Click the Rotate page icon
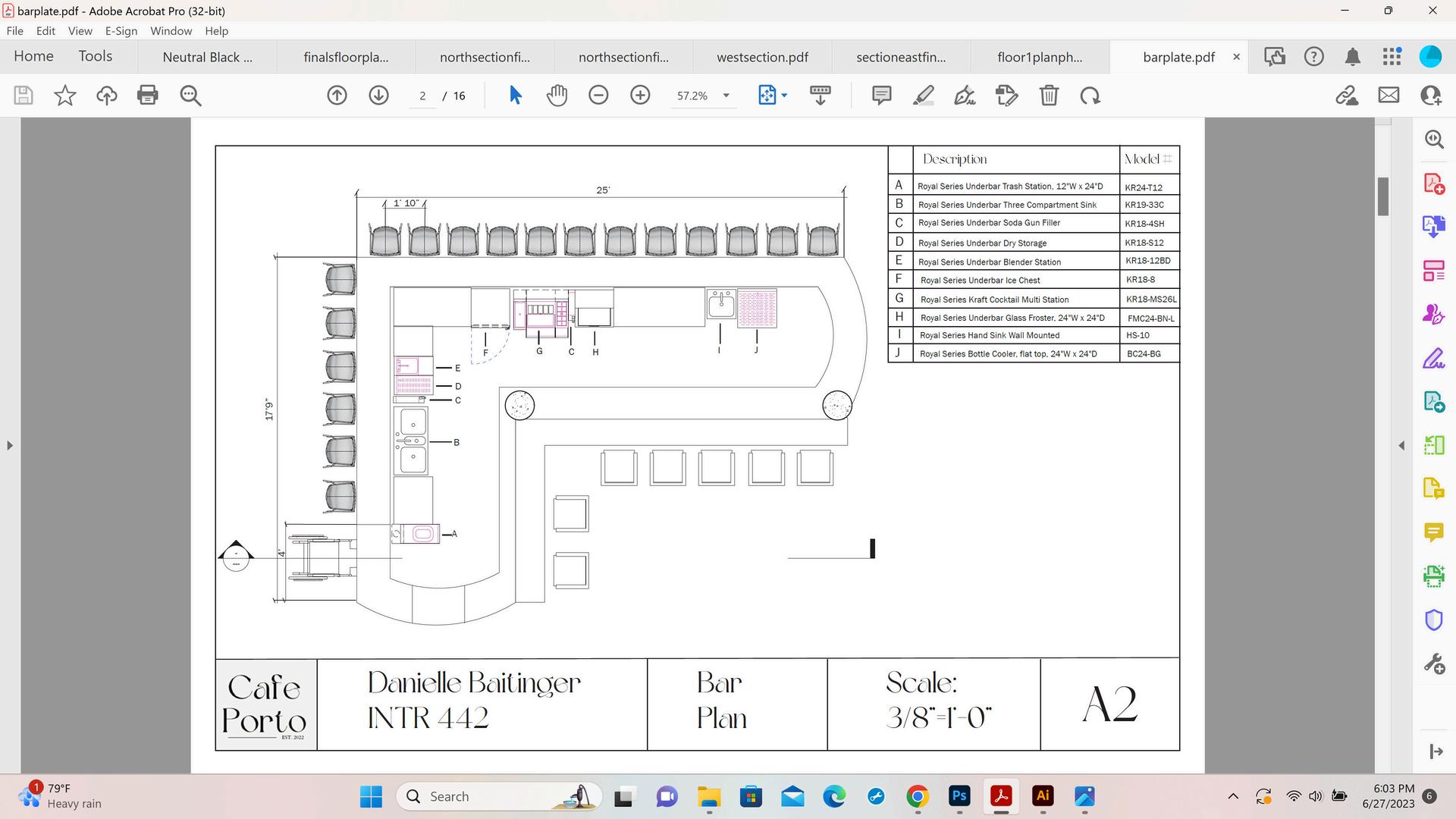This screenshot has height=819, width=1456. pyautogui.click(x=1090, y=96)
